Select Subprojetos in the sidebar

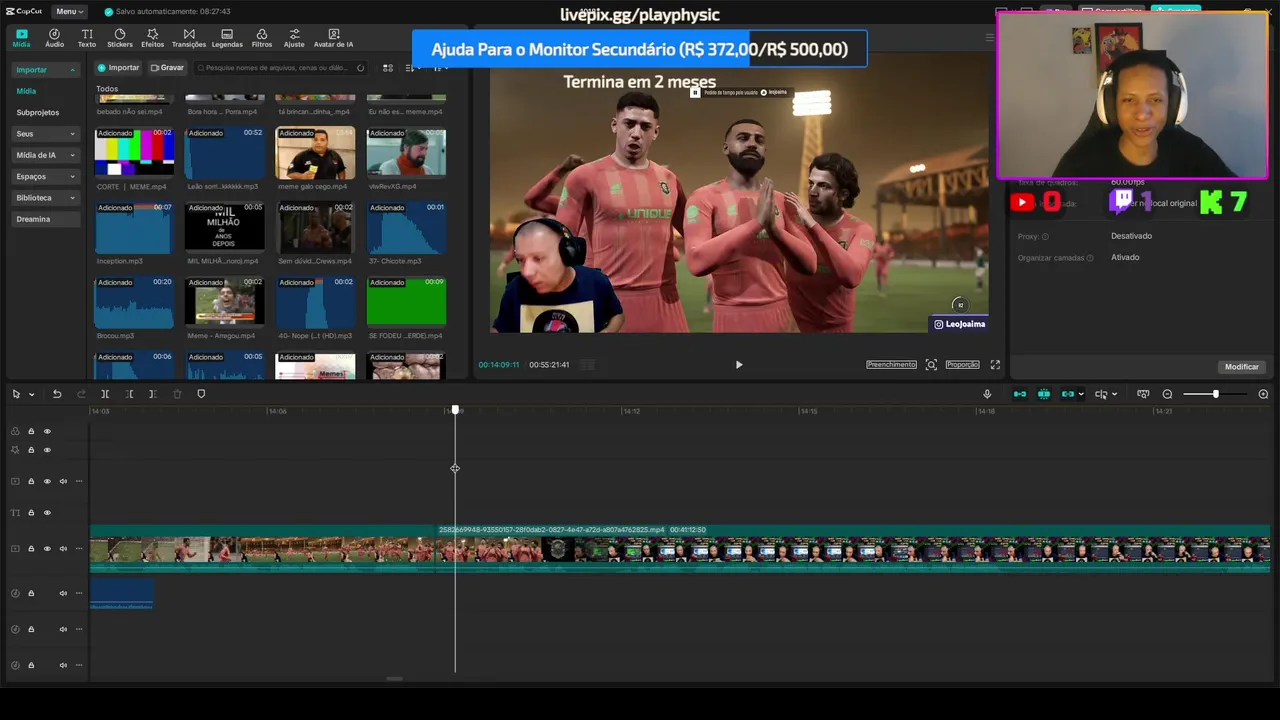point(38,112)
